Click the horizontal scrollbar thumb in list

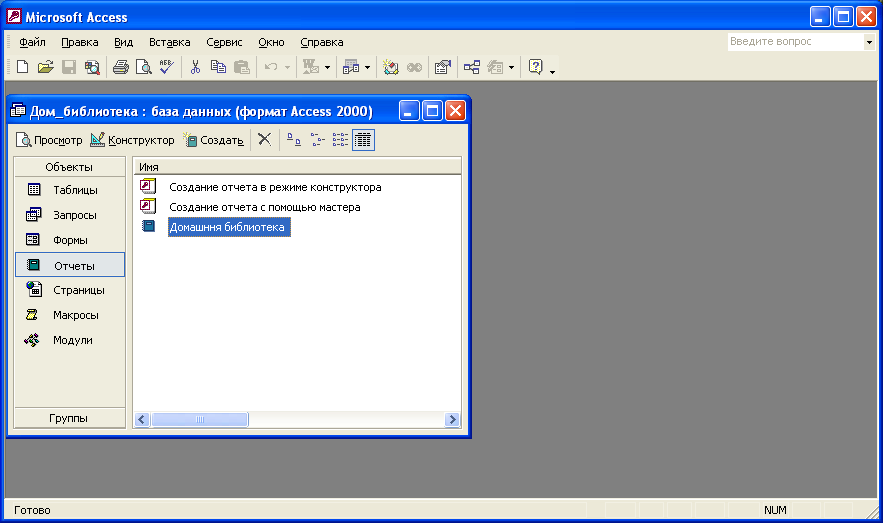coord(199,419)
